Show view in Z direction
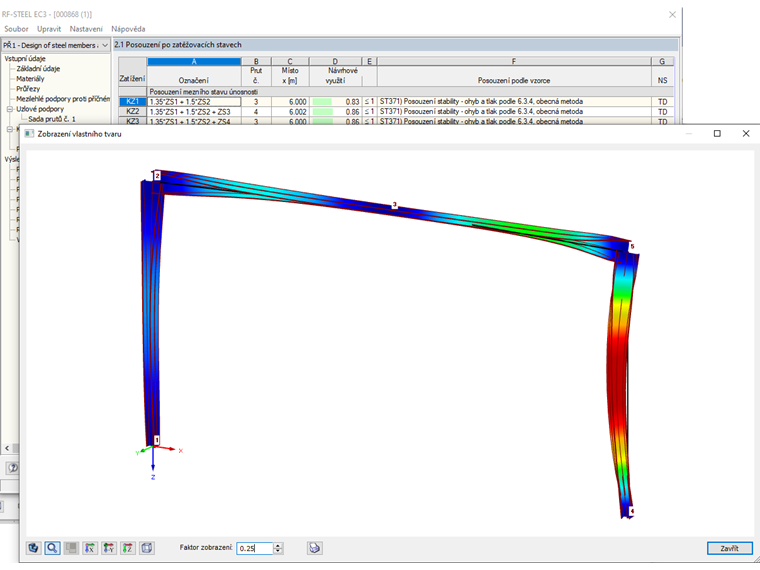This screenshot has height=570, width=760. [128, 548]
